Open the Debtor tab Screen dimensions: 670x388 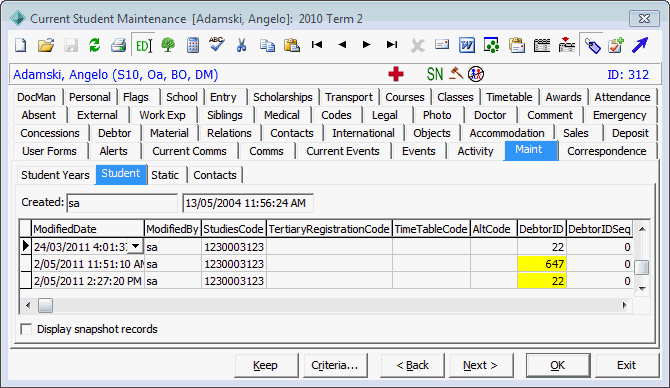pos(115,133)
